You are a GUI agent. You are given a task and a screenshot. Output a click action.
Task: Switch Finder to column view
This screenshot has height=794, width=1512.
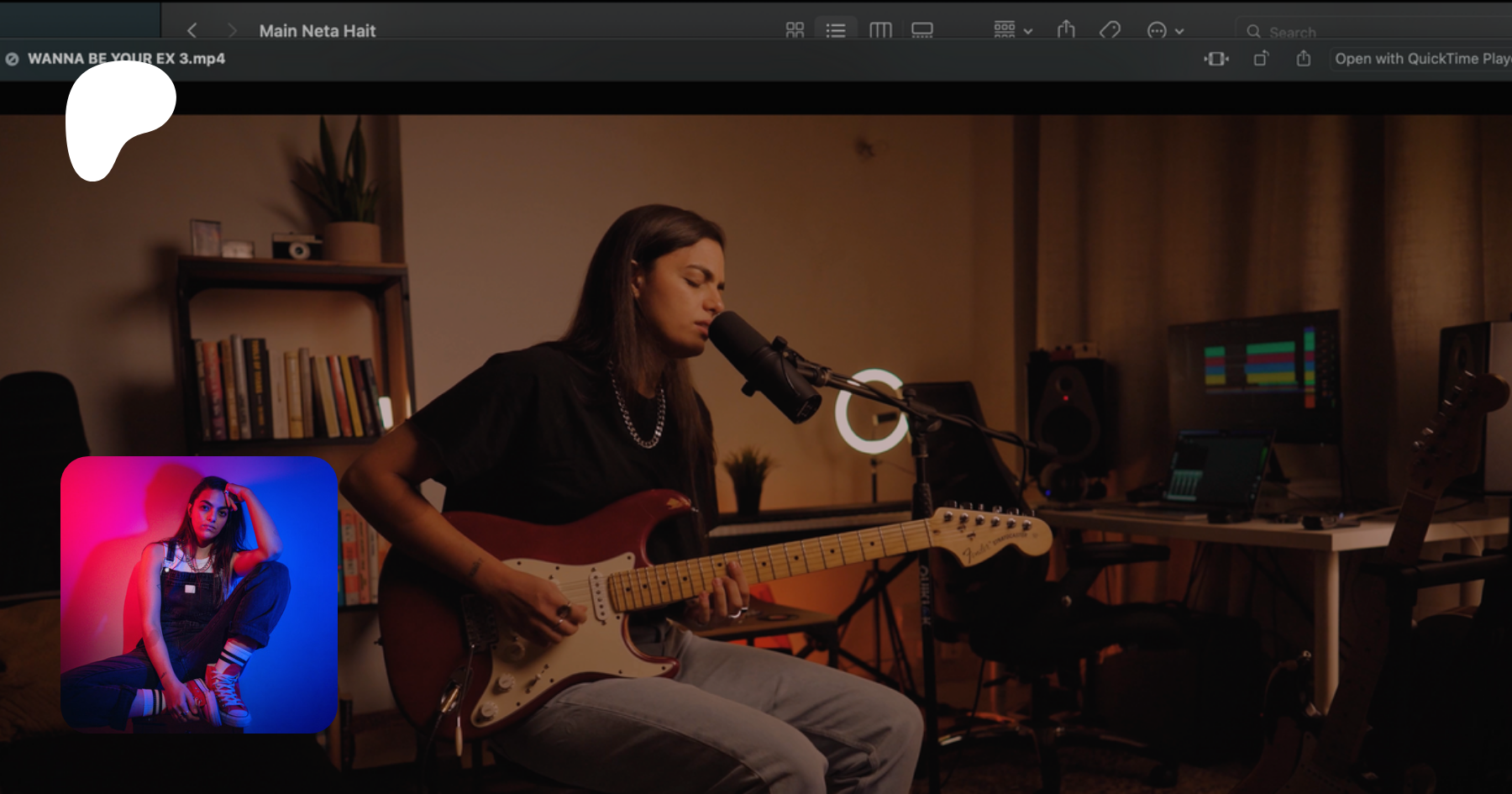[x=879, y=30]
